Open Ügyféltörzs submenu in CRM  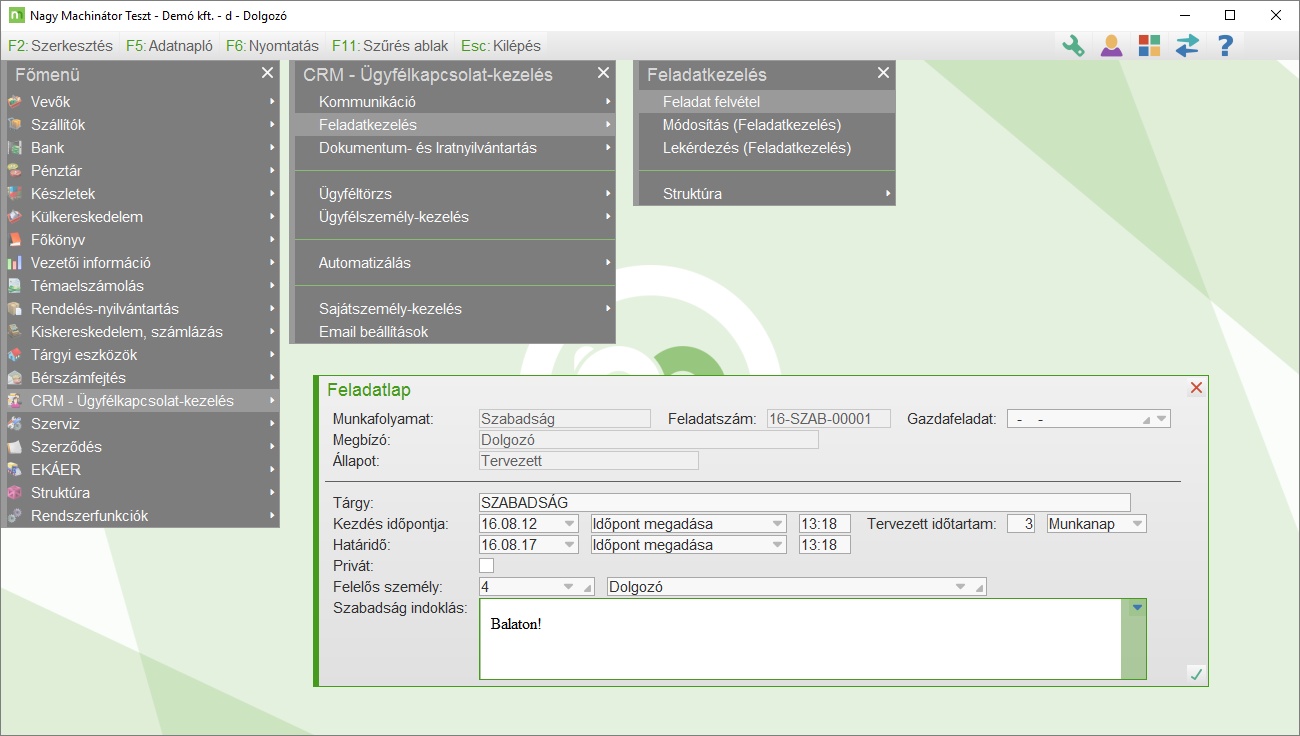click(355, 194)
